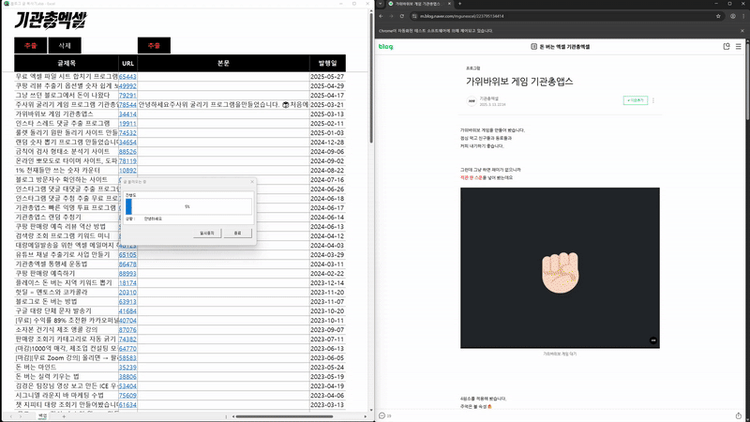This screenshot has width=750, height=422.
Task: Select the 글제목 column header cell
Action: pos(66,63)
